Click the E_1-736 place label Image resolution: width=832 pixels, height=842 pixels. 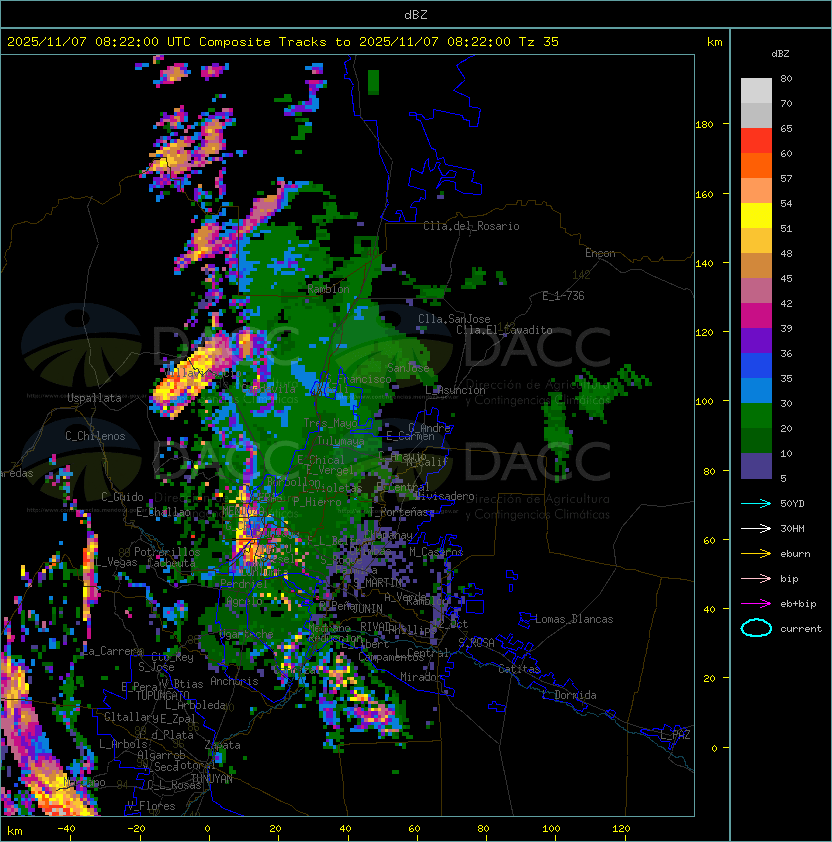point(563,295)
